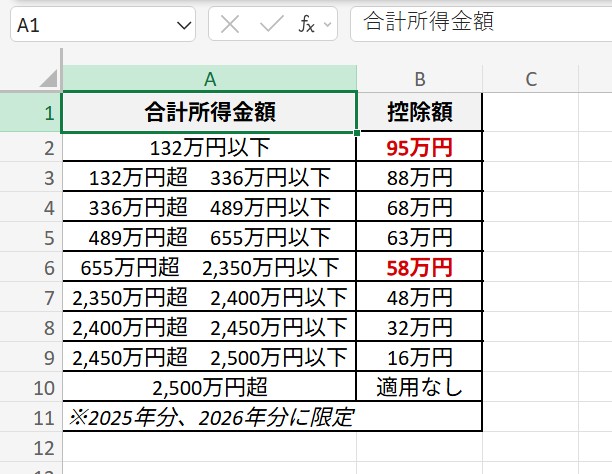Click the Cancel X icon in formula bar
The image size is (612, 474).
pos(230,25)
